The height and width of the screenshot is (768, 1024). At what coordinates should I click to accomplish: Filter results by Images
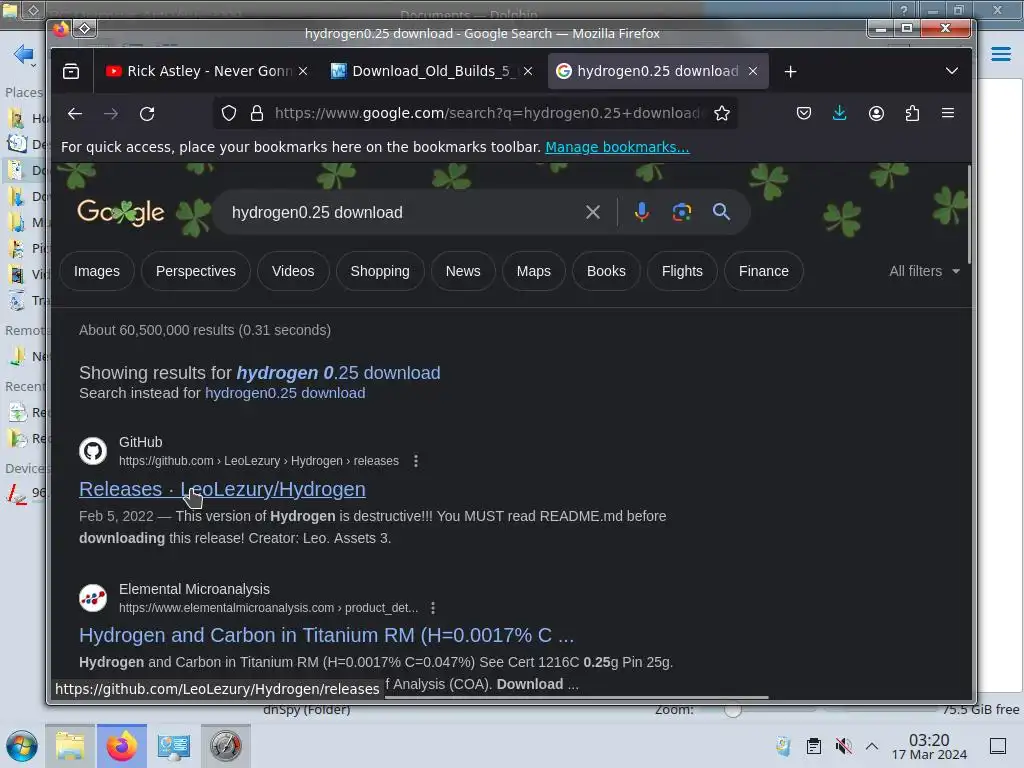click(x=97, y=271)
